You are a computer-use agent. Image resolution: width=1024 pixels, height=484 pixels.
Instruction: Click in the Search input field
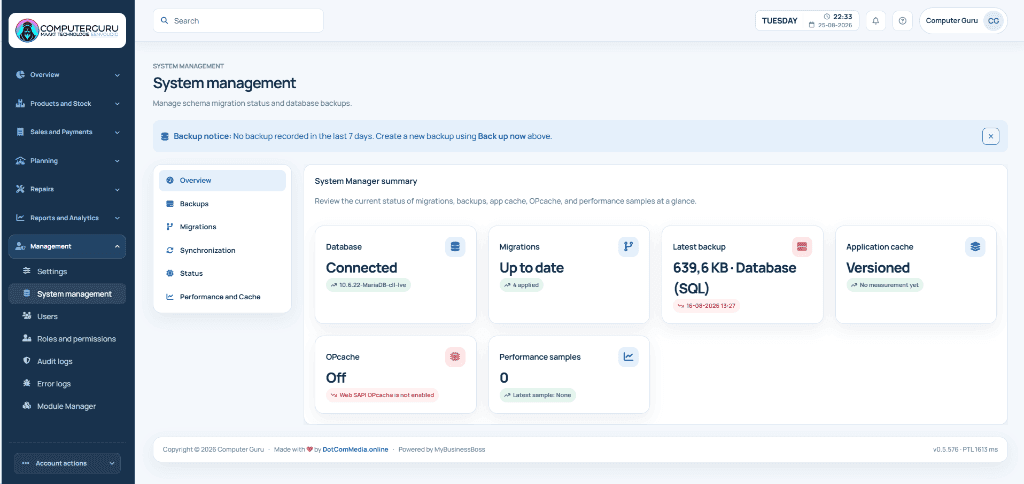click(x=238, y=21)
